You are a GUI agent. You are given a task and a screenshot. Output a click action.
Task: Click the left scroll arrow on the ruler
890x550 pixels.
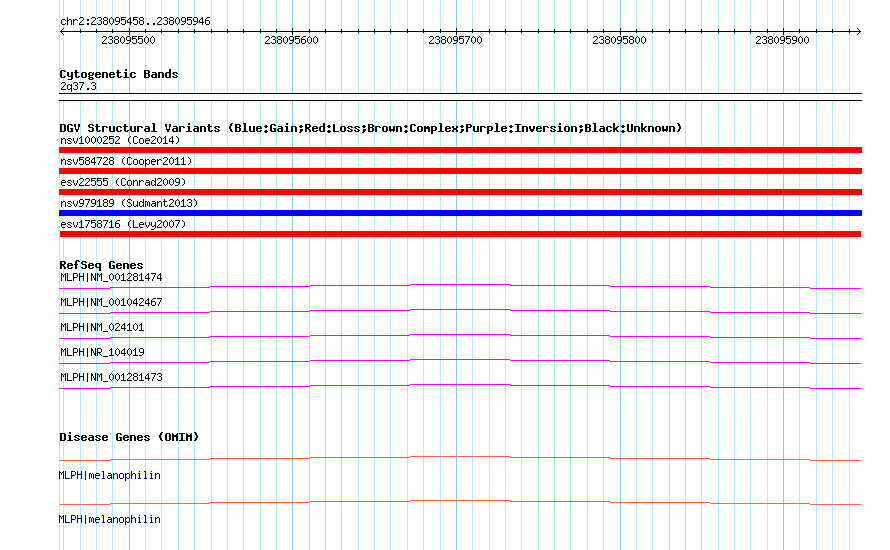tap(62, 32)
